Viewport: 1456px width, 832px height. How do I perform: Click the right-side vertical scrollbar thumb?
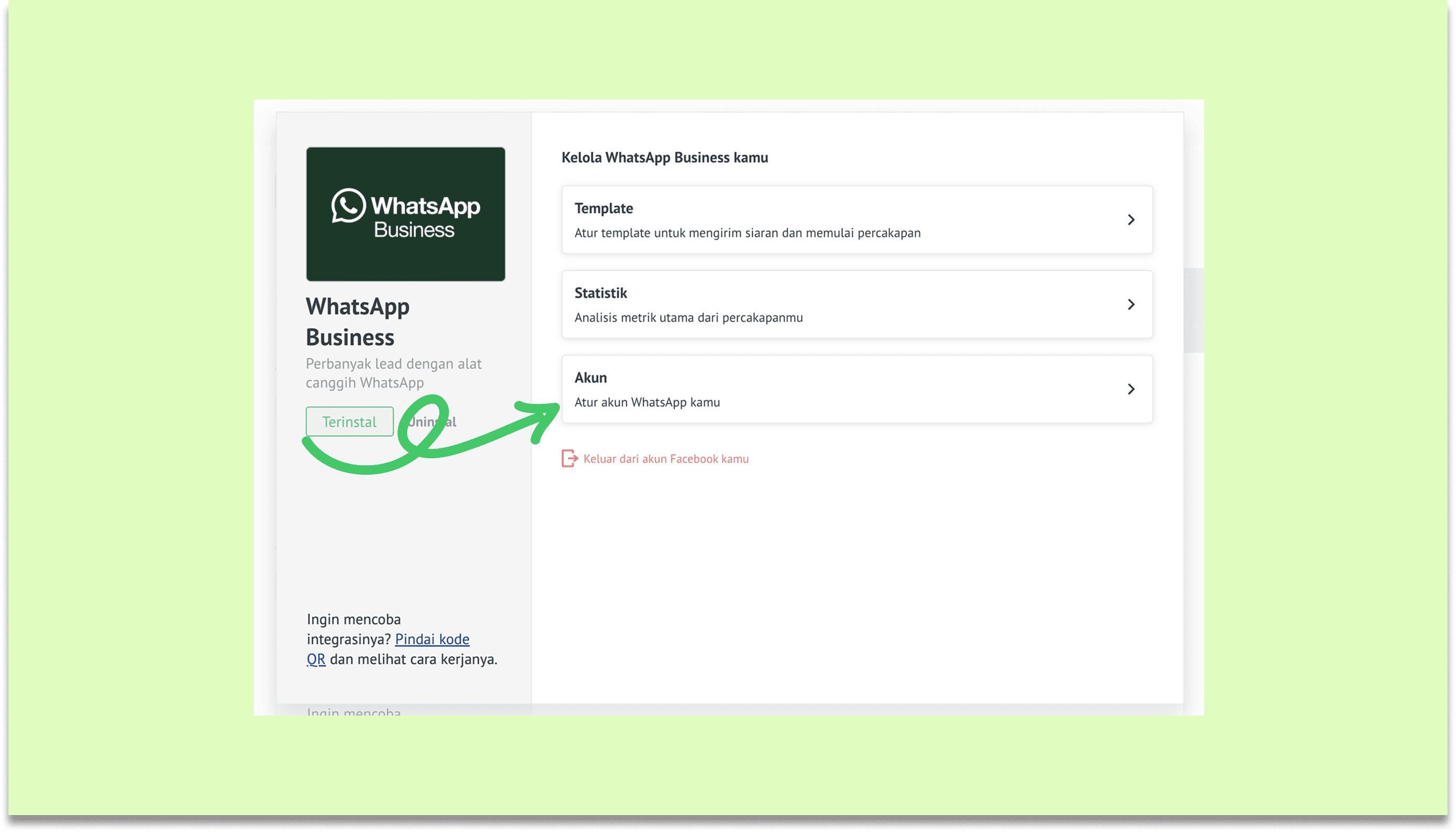[1193, 310]
